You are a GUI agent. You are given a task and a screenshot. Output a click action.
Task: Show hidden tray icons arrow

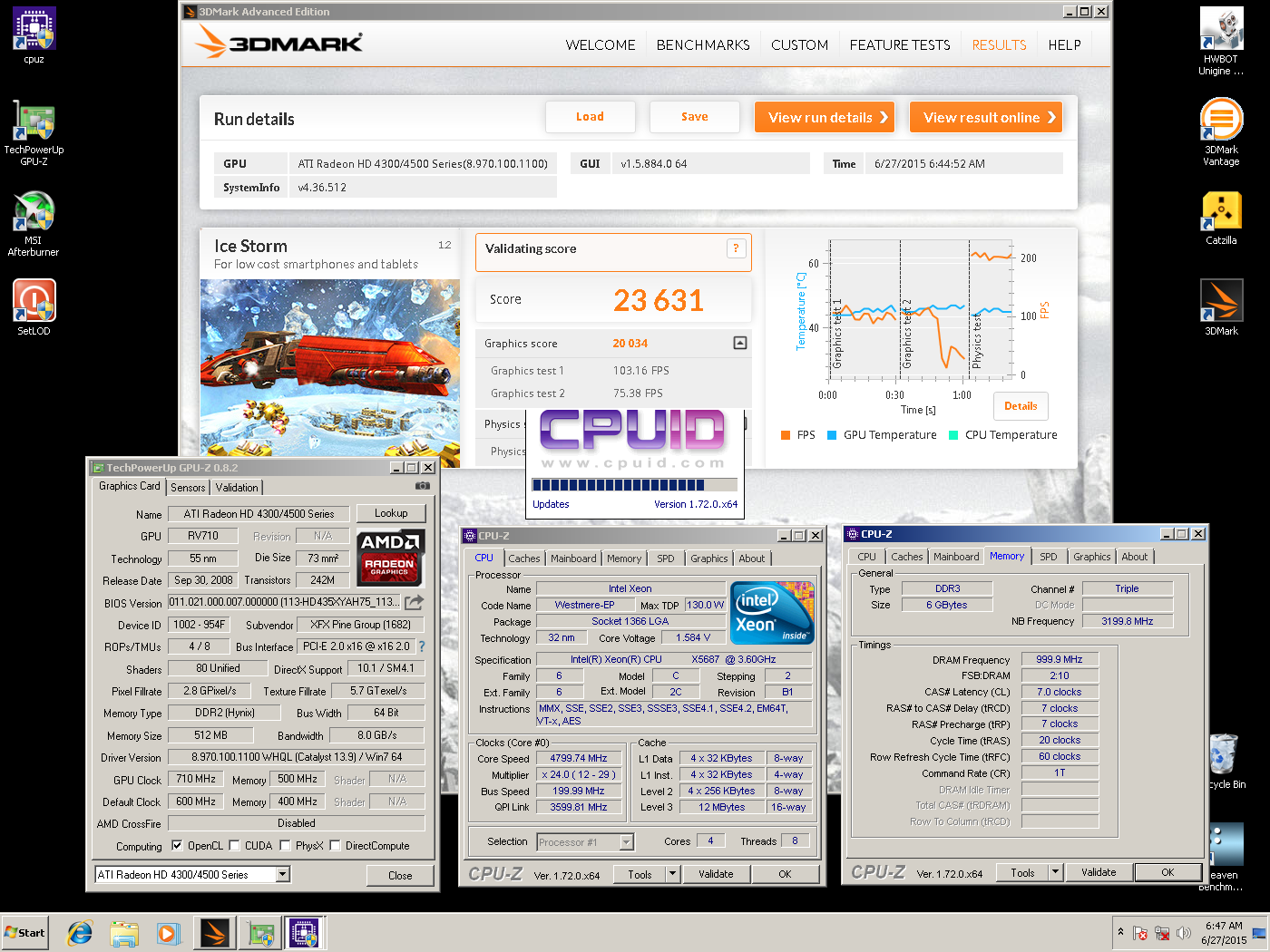1120,932
